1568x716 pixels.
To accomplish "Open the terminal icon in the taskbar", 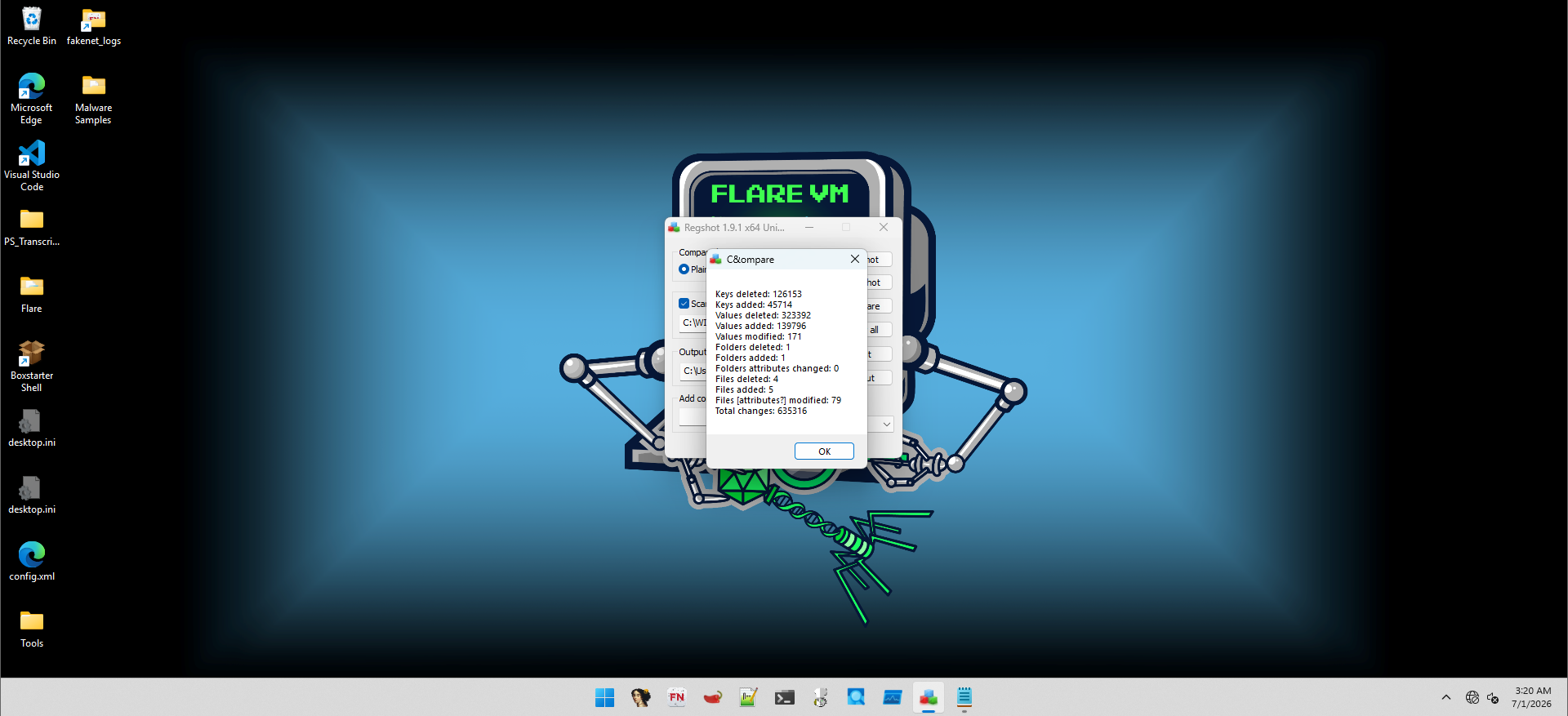I will (784, 697).
